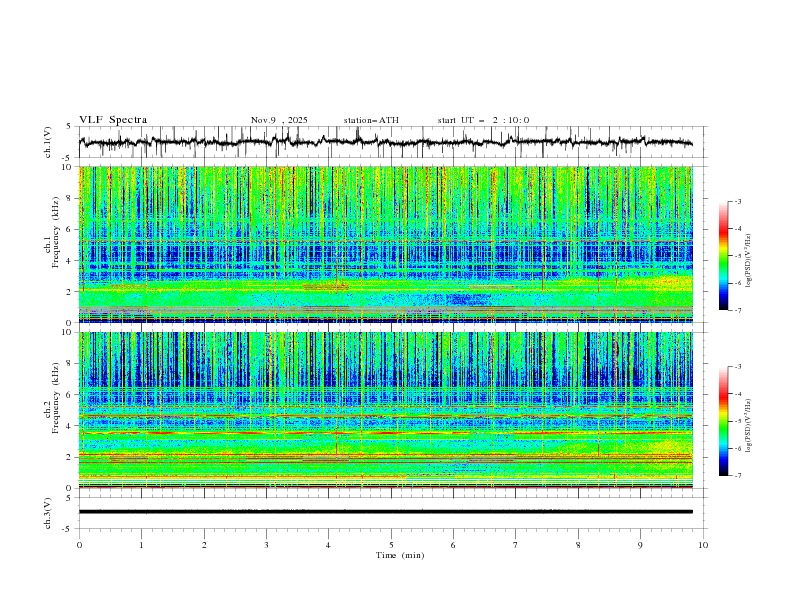The height and width of the screenshot is (612, 792).
Task: Click the date text "Nov.9 , 2025"
Action: click(279, 120)
